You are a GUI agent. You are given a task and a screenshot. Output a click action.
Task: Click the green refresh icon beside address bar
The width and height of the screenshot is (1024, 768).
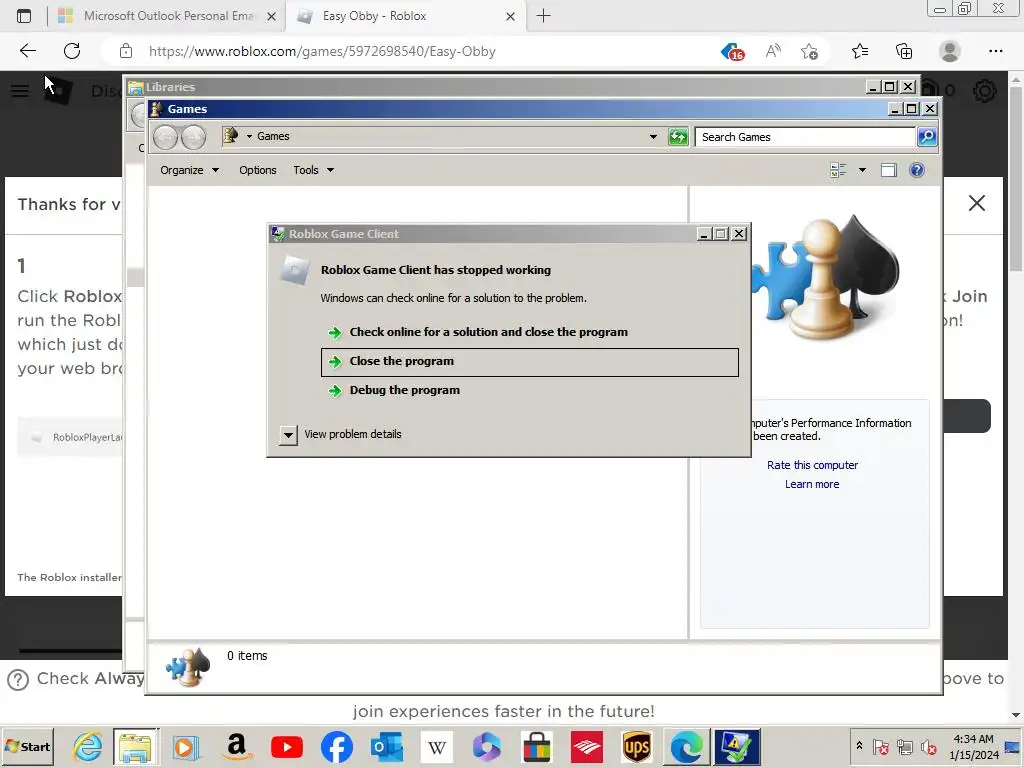(678, 136)
